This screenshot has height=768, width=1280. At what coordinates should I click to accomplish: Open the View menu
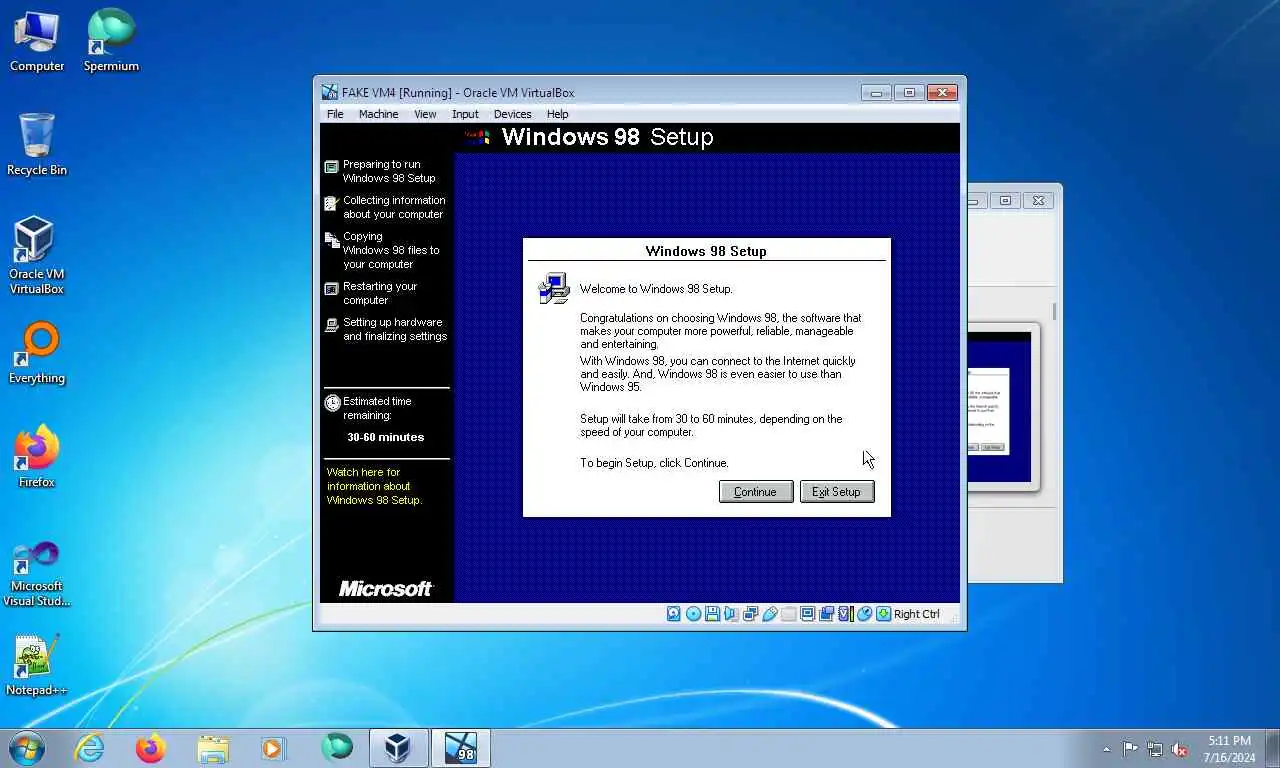tap(425, 114)
